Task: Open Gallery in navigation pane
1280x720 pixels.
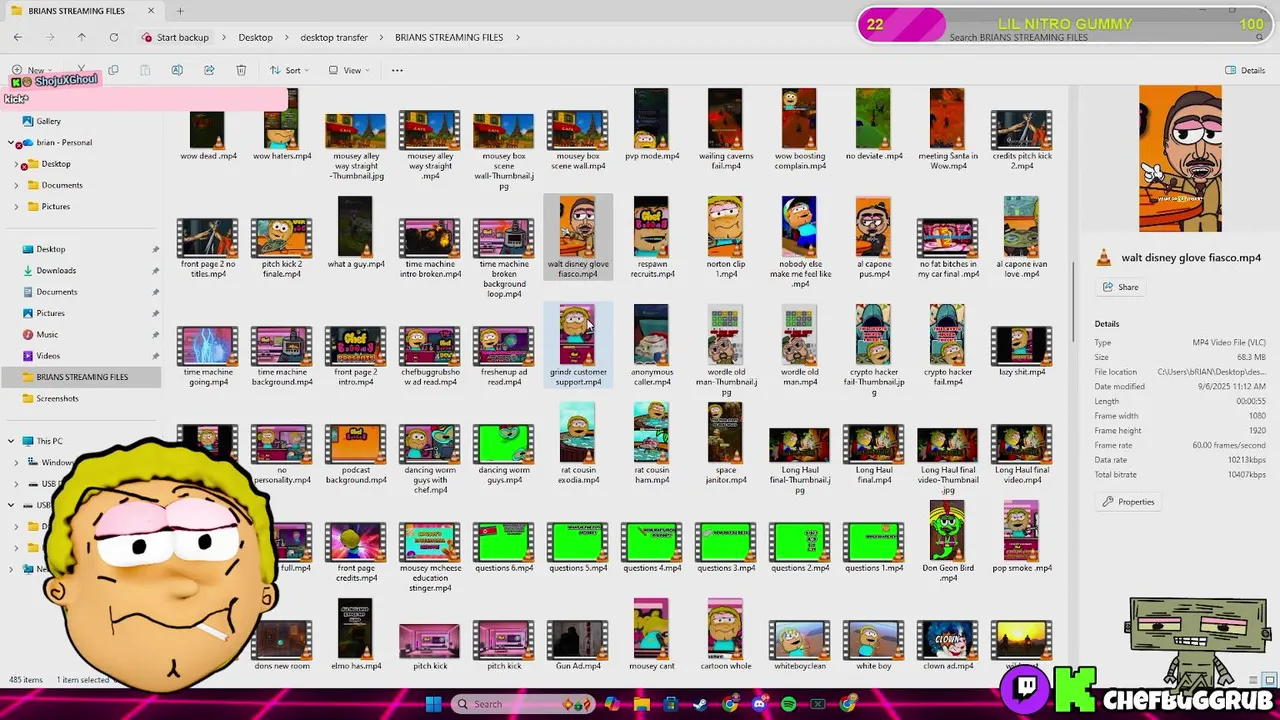Action: pyautogui.click(x=48, y=121)
